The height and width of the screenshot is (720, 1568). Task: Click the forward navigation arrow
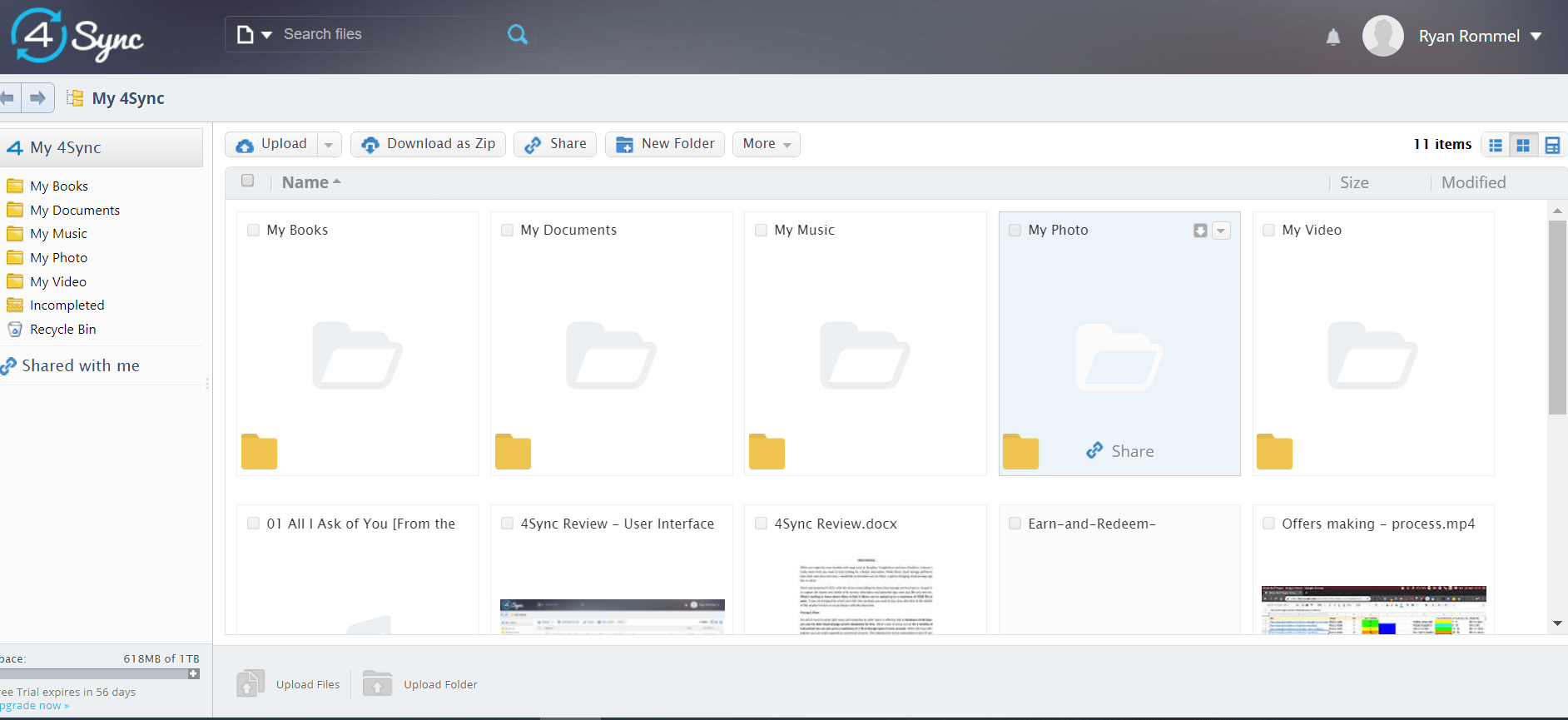[37, 98]
